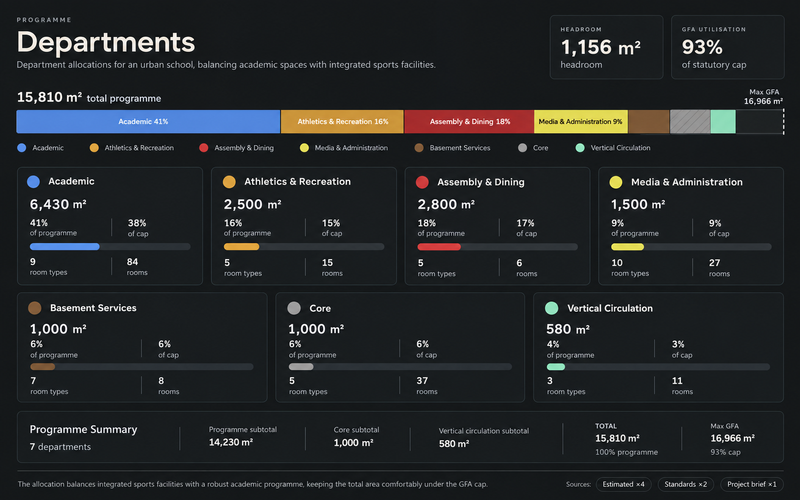
Task: Open the Core card title
Action: (x=320, y=308)
